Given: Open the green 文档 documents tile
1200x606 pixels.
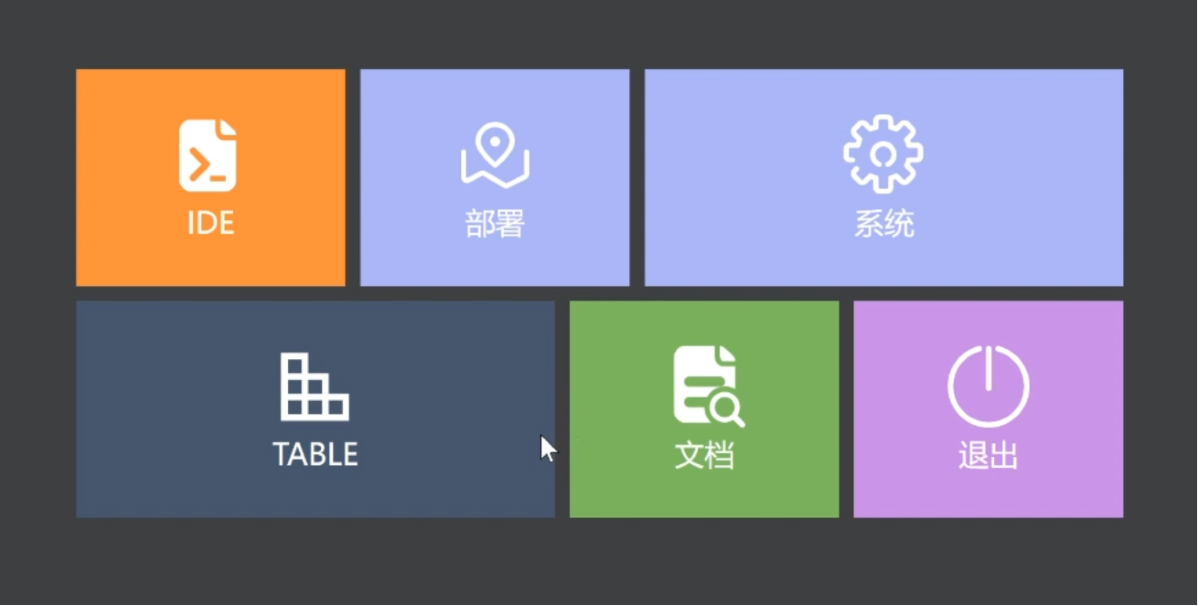Looking at the screenshot, I should 704,409.
